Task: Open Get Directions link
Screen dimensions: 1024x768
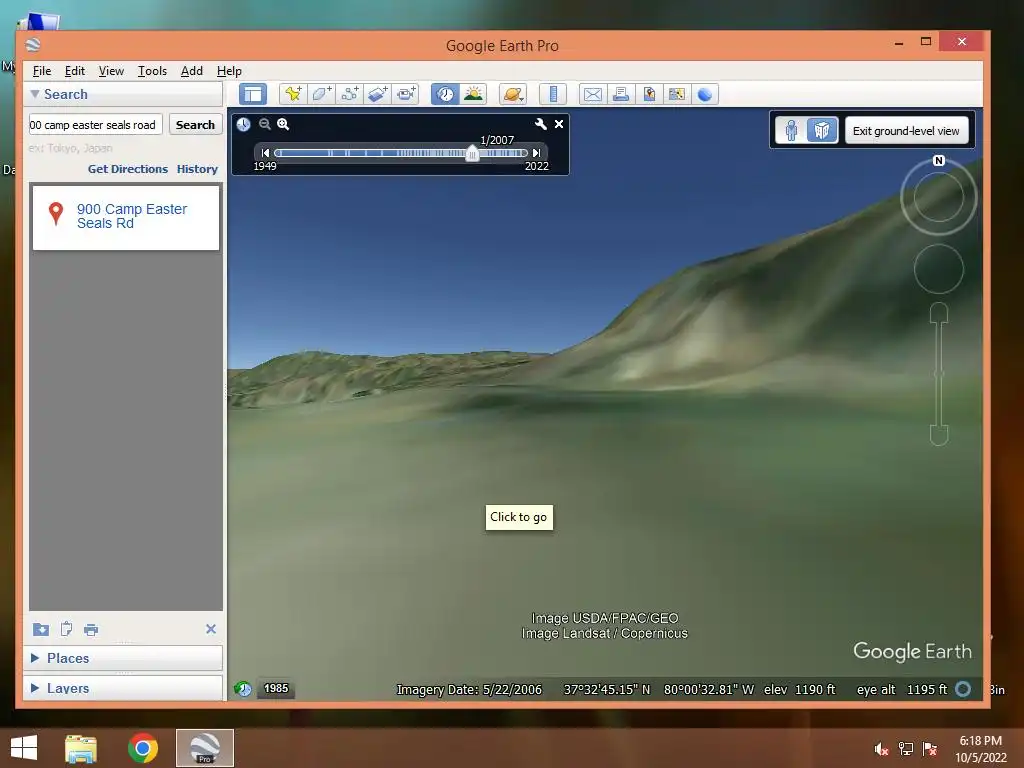Action: [x=128, y=169]
